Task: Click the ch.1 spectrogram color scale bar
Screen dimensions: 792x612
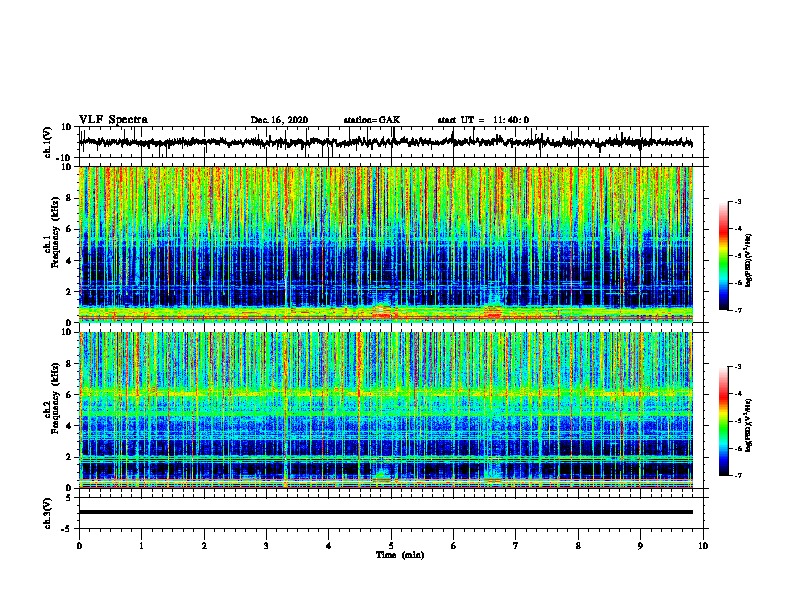Action: [723, 256]
